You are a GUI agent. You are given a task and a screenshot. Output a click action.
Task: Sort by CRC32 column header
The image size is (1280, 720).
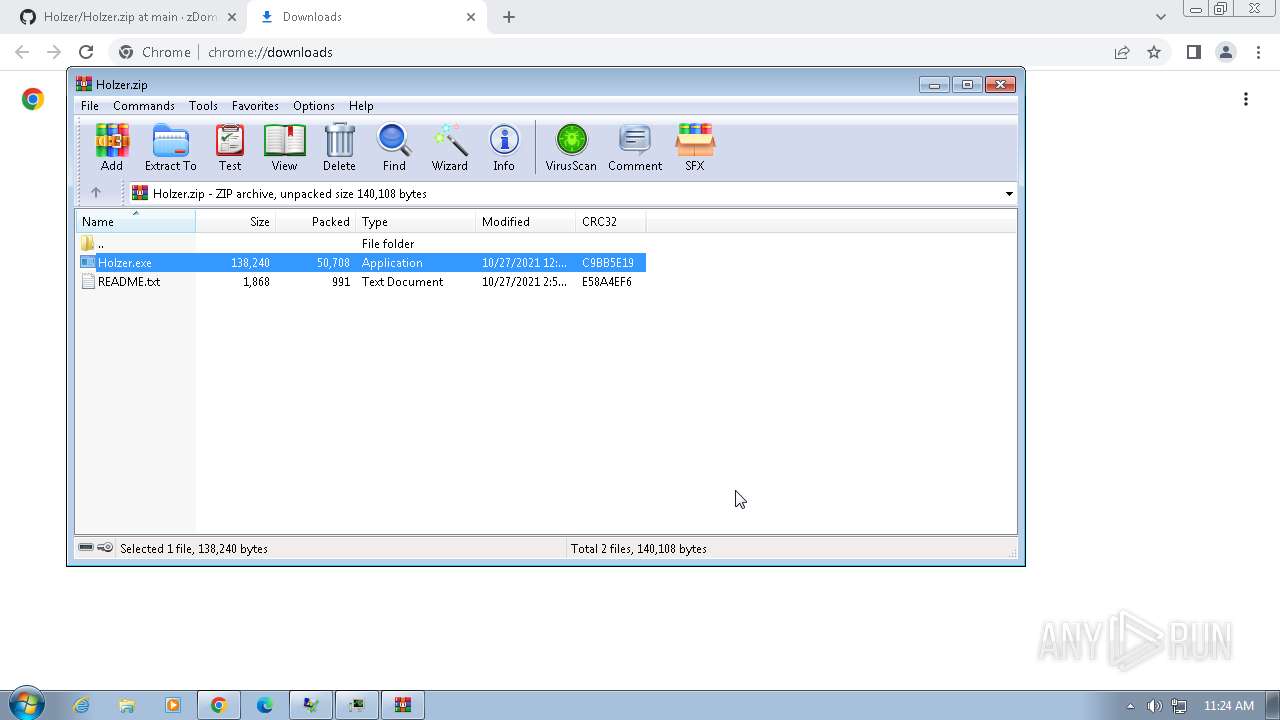[x=611, y=222]
